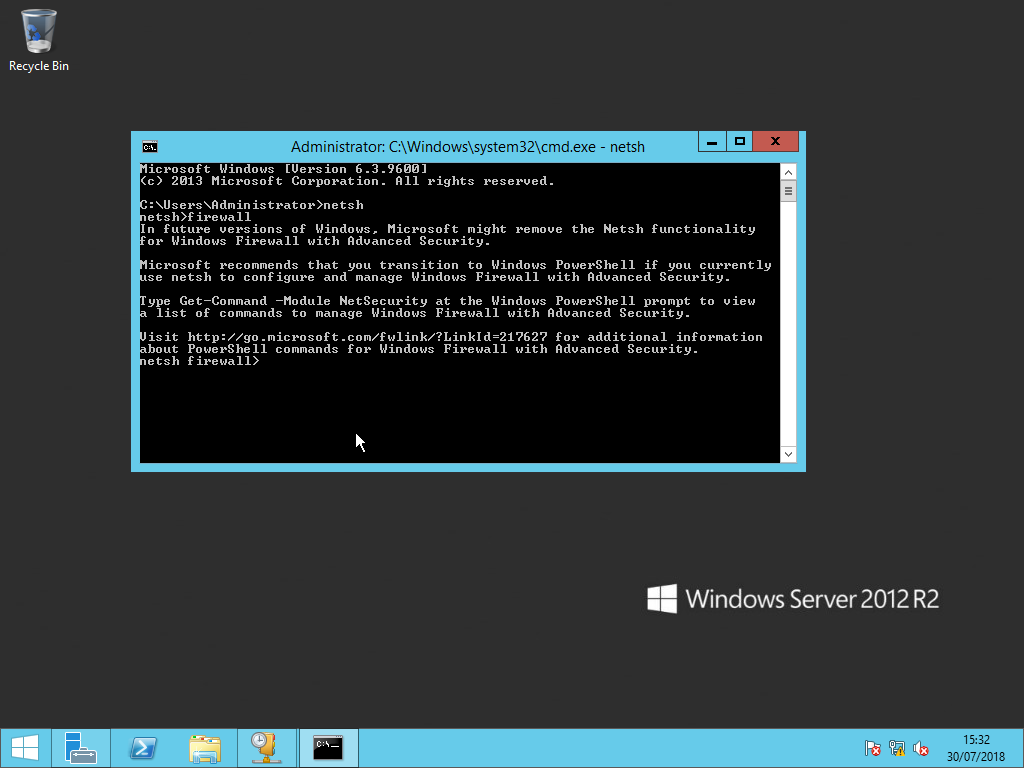
Task: Click the 'Microsoft recommends that you transition' line
Action: (x=455, y=265)
